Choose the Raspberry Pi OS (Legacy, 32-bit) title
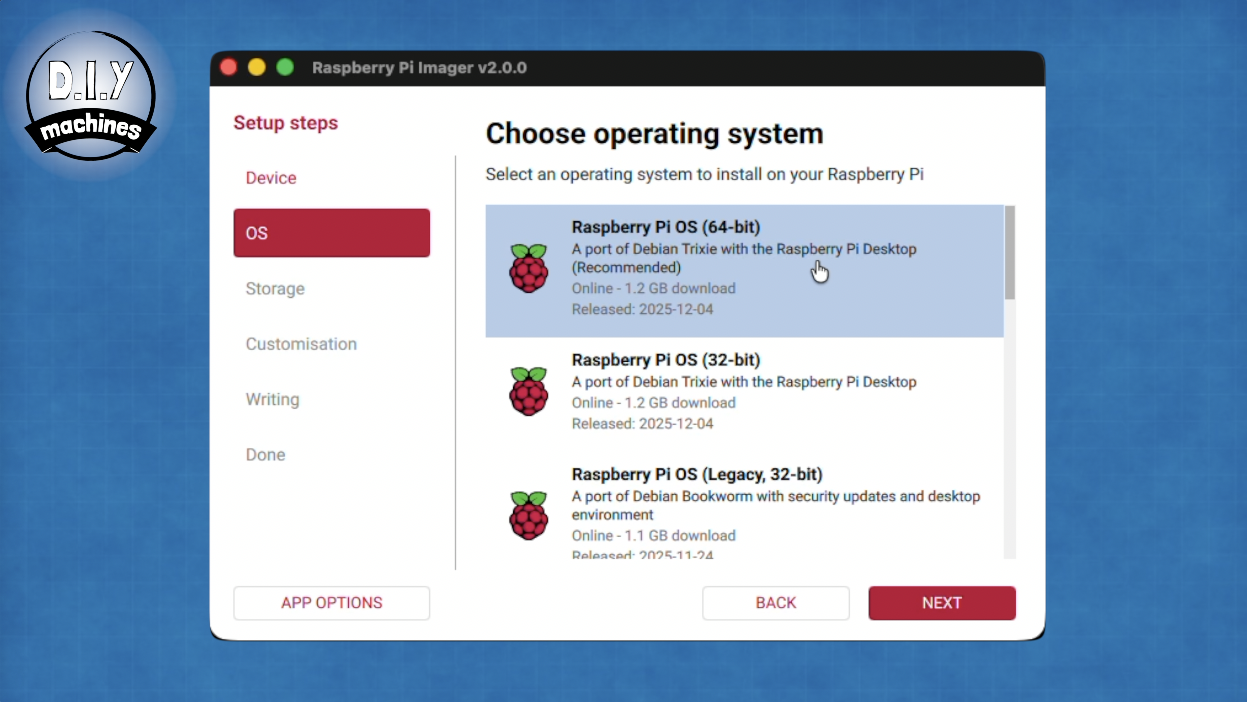The height and width of the screenshot is (702, 1247). click(697, 474)
